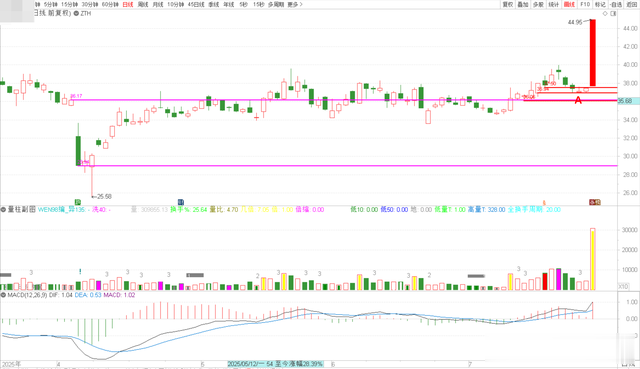Switch to the 60分钟 period tab

point(110,4)
